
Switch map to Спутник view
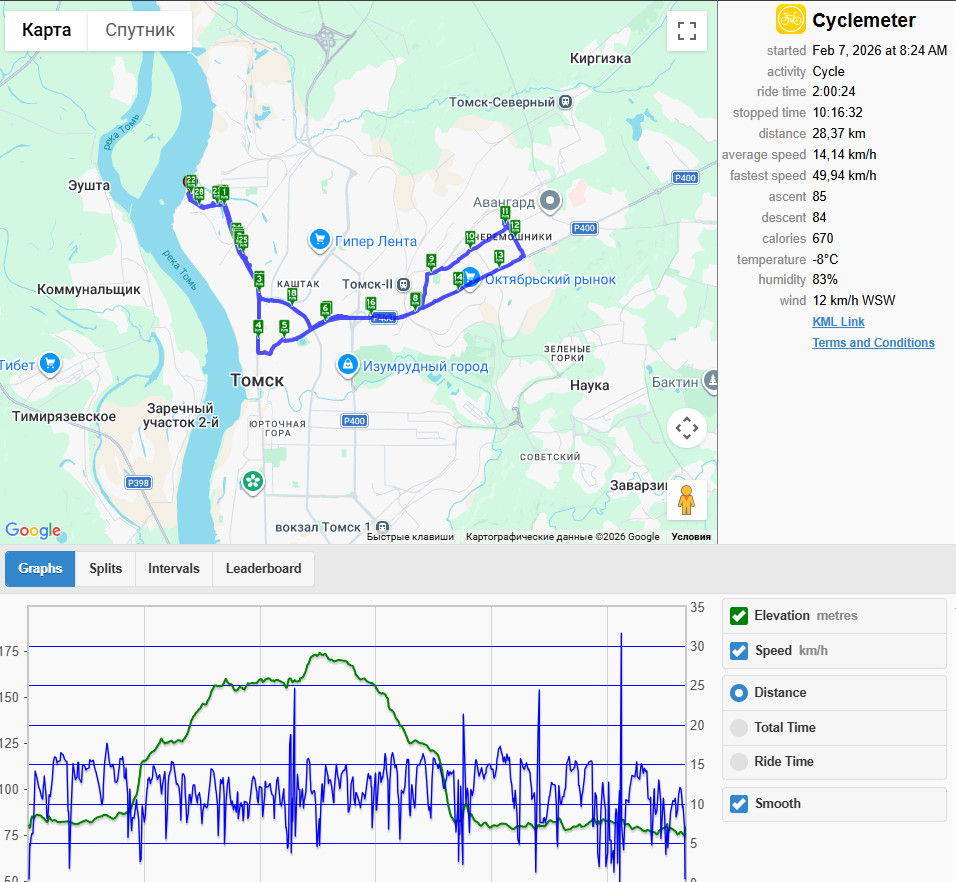[x=140, y=30]
